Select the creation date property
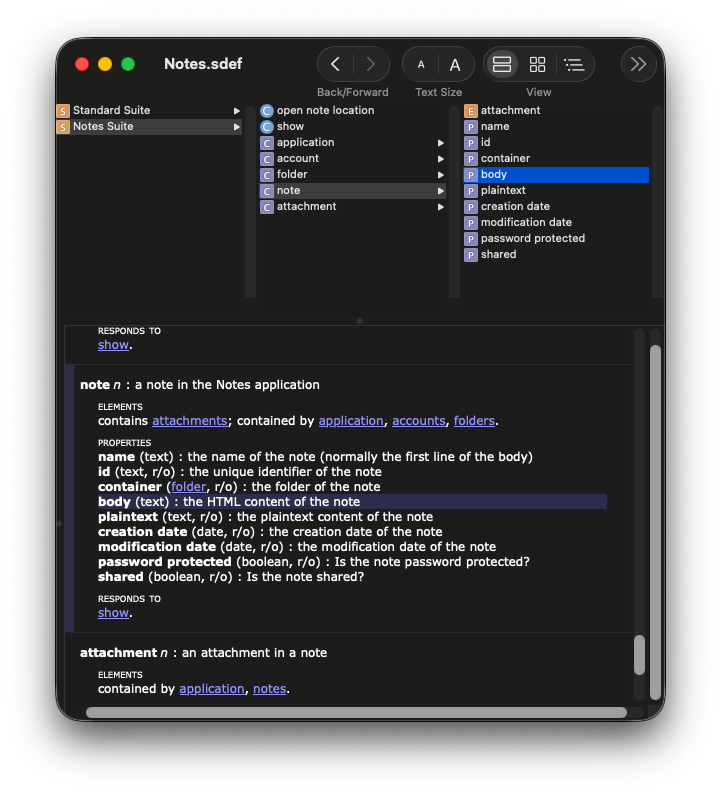 [556, 207]
